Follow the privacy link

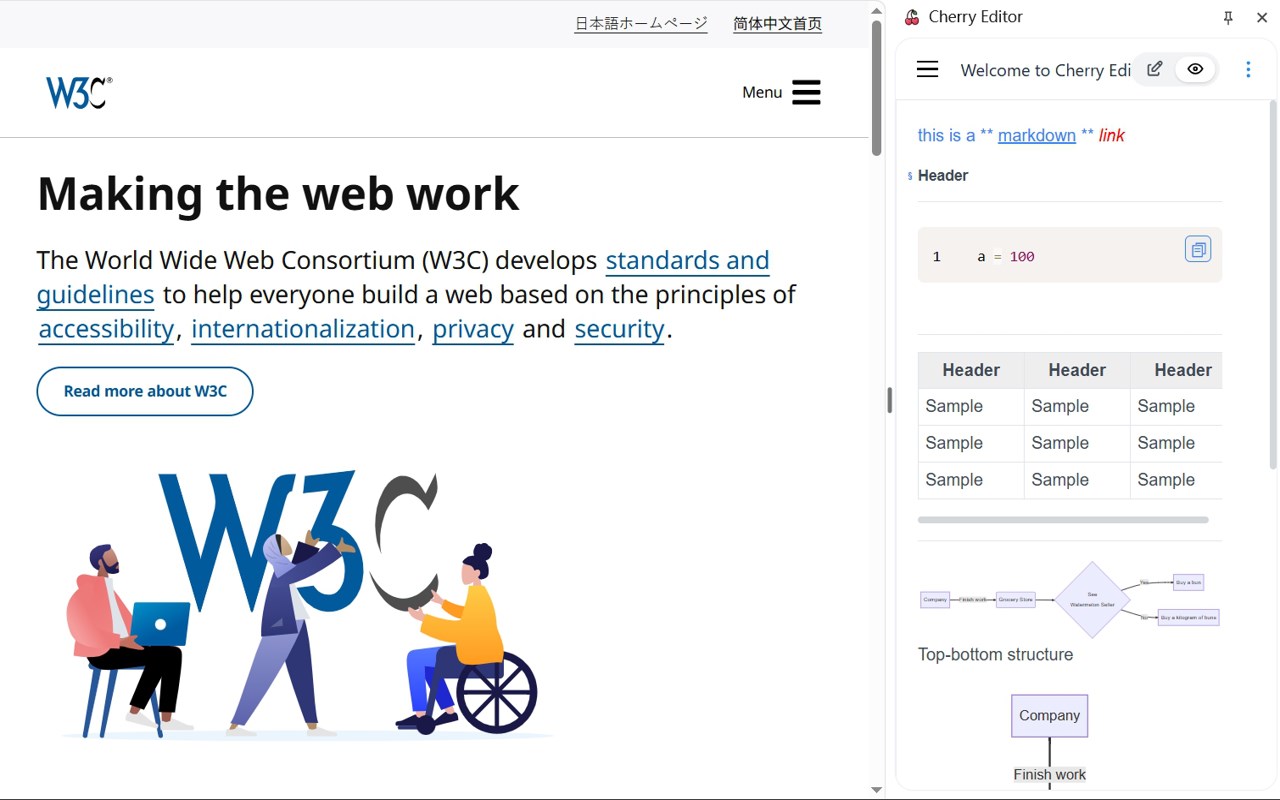tap(473, 329)
